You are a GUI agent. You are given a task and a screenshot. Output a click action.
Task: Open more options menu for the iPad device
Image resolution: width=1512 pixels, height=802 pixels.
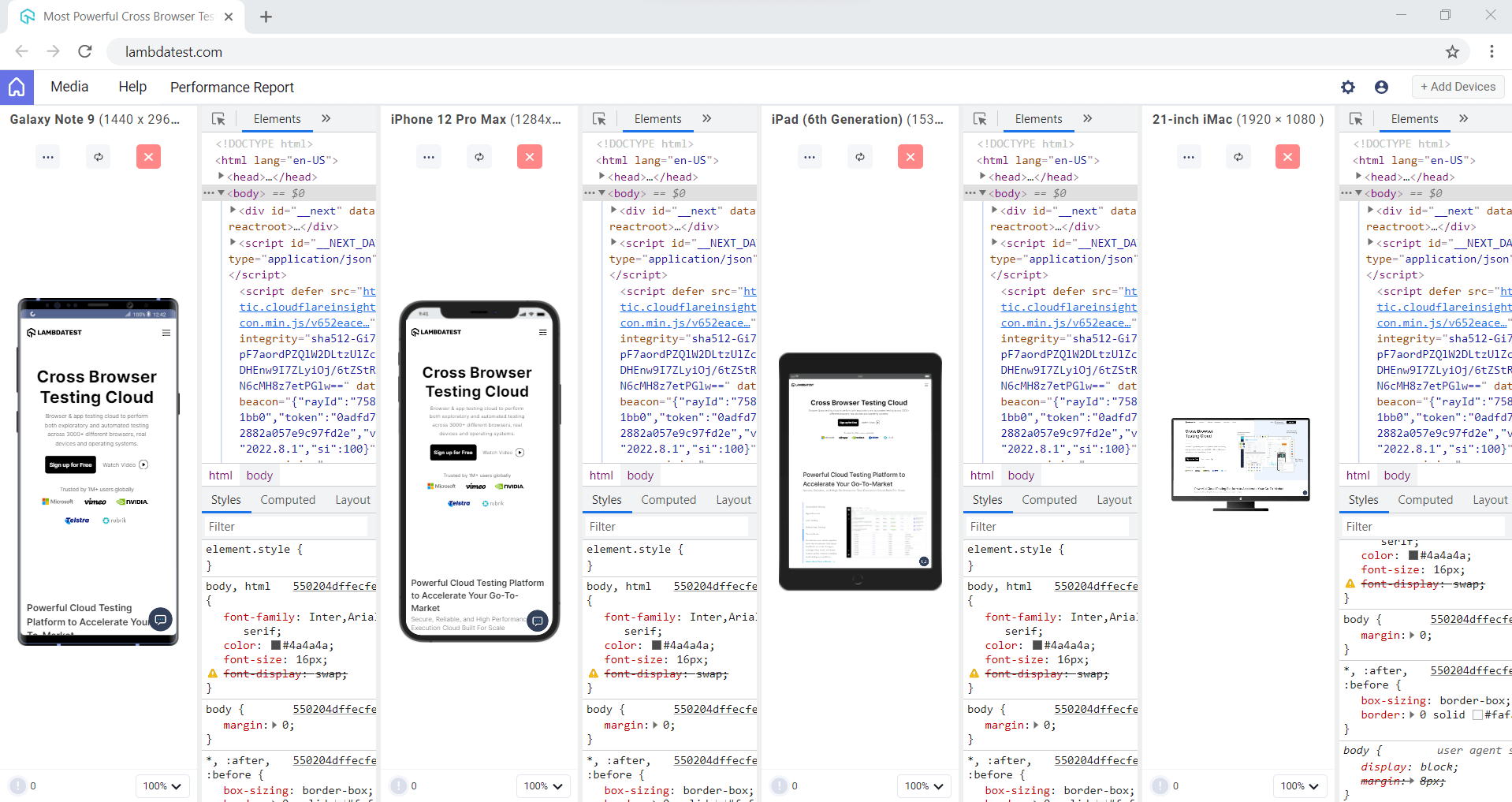[810, 156]
